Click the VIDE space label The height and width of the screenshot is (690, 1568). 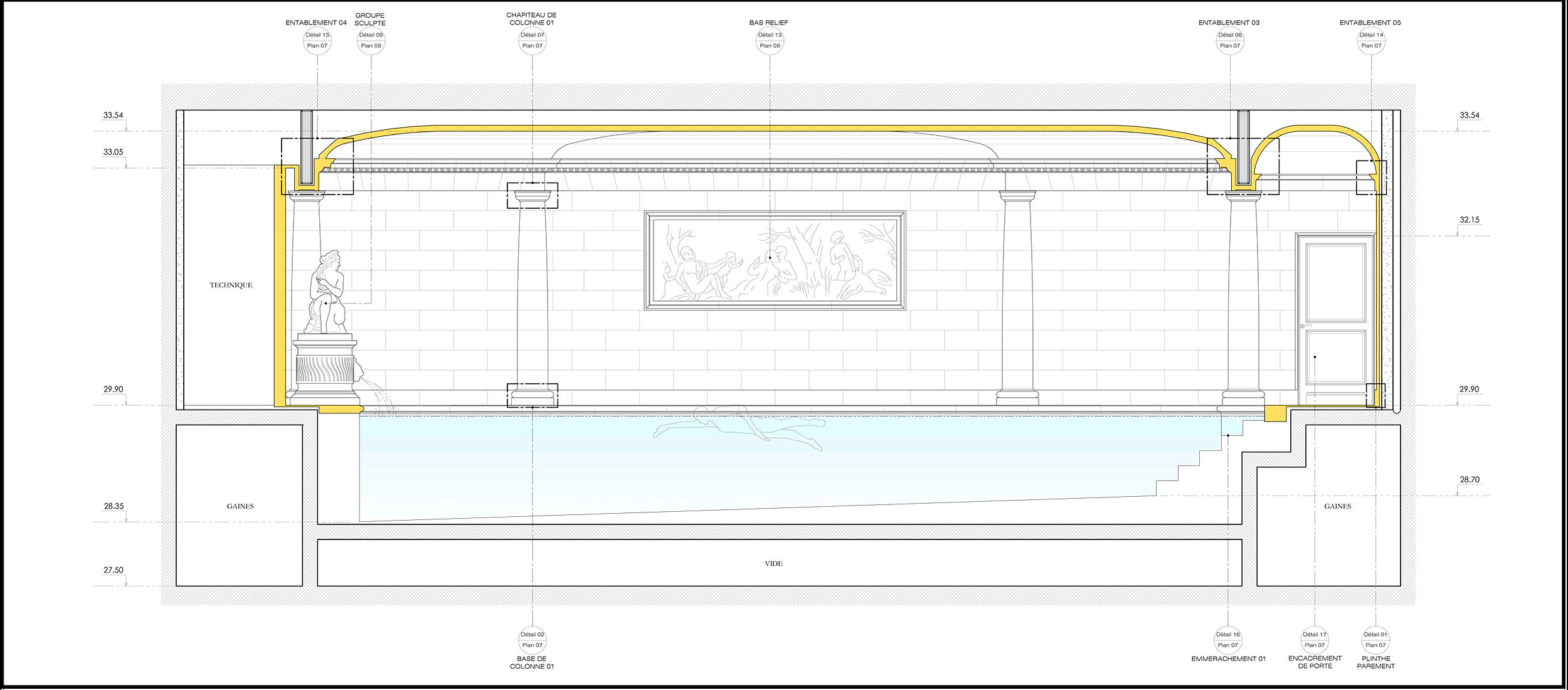(x=773, y=563)
